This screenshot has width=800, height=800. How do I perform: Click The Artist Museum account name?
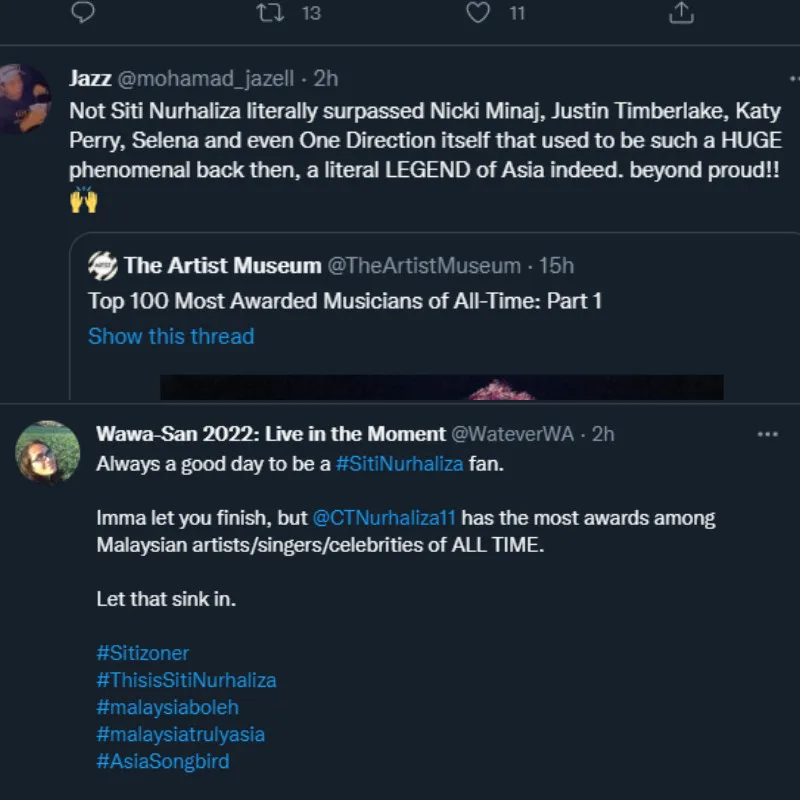tap(222, 266)
